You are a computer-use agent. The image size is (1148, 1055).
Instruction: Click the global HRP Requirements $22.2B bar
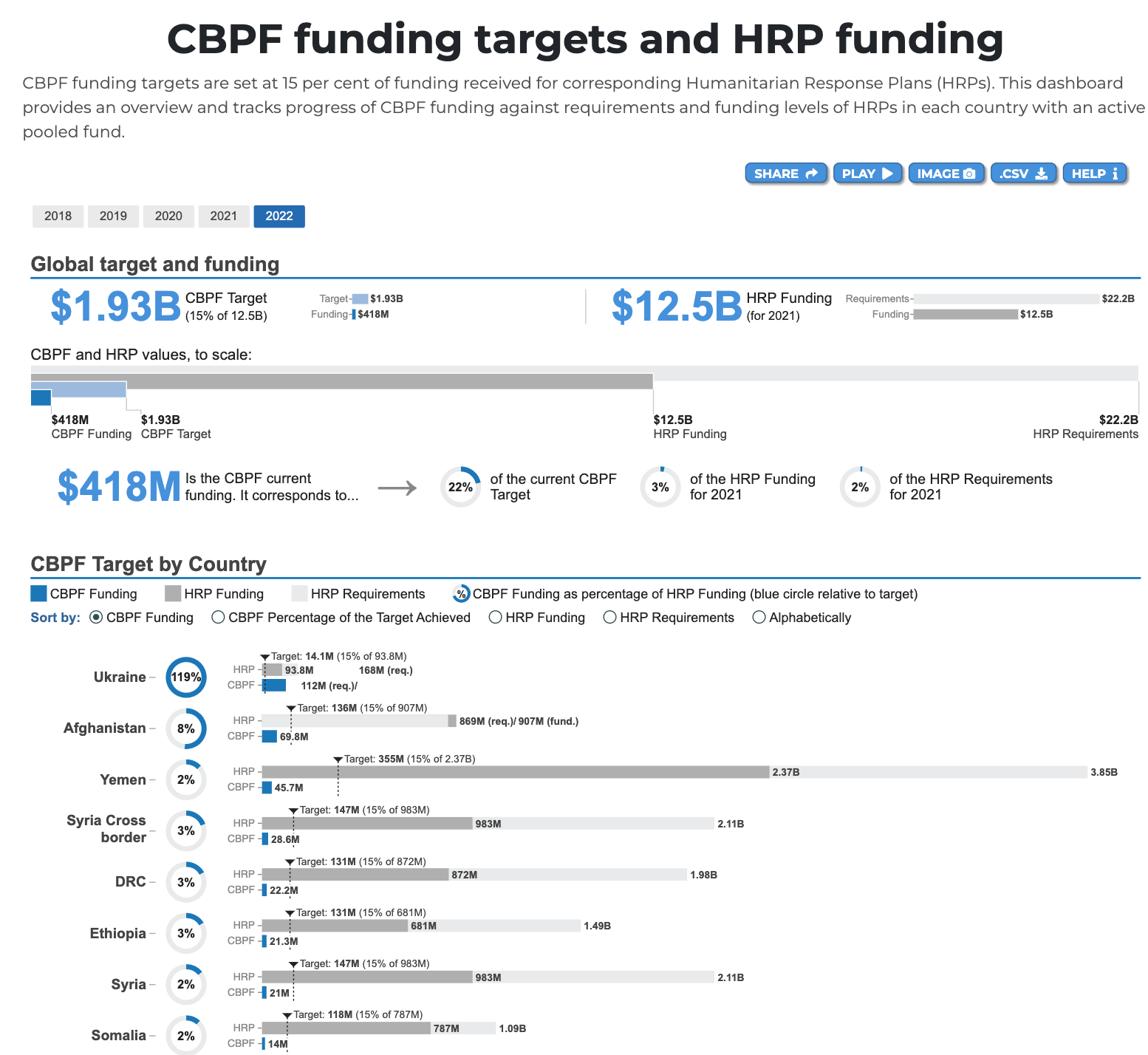[1006, 299]
